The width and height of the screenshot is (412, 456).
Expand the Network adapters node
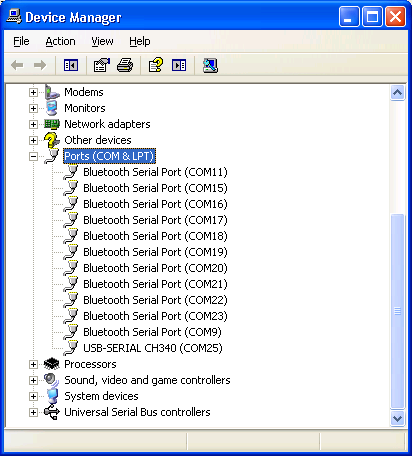click(x=33, y=124)
